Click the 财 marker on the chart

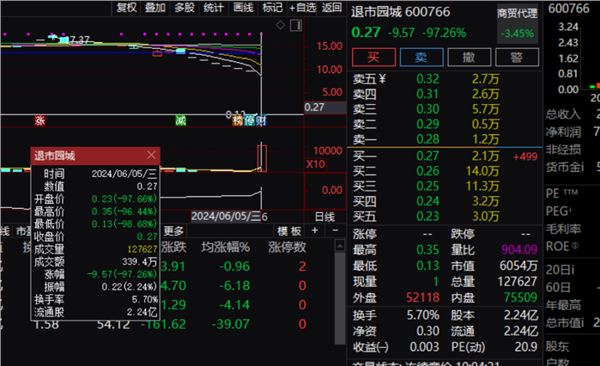[x=261, y=121]
